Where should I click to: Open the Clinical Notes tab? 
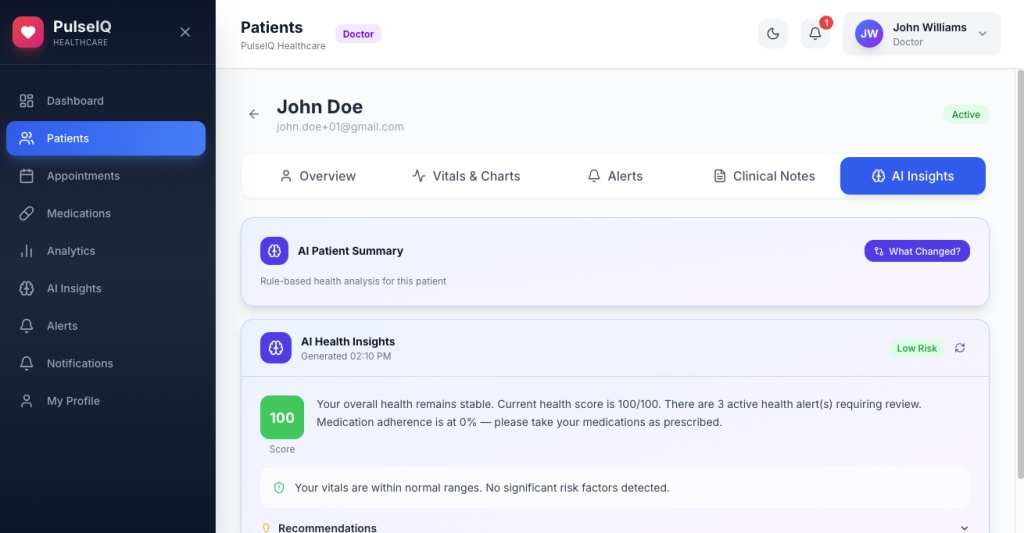(x=764, y=176)
